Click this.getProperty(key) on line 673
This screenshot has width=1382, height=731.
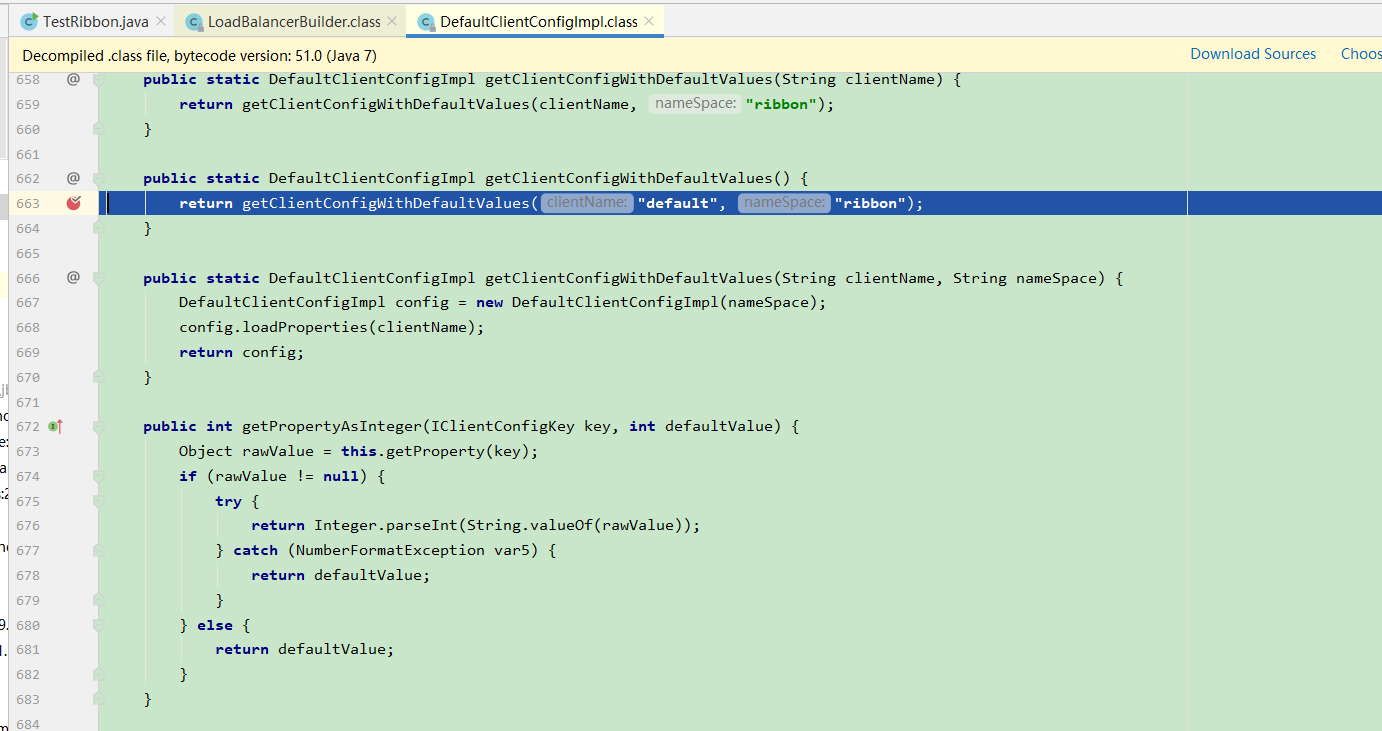[x=435, y=452]
